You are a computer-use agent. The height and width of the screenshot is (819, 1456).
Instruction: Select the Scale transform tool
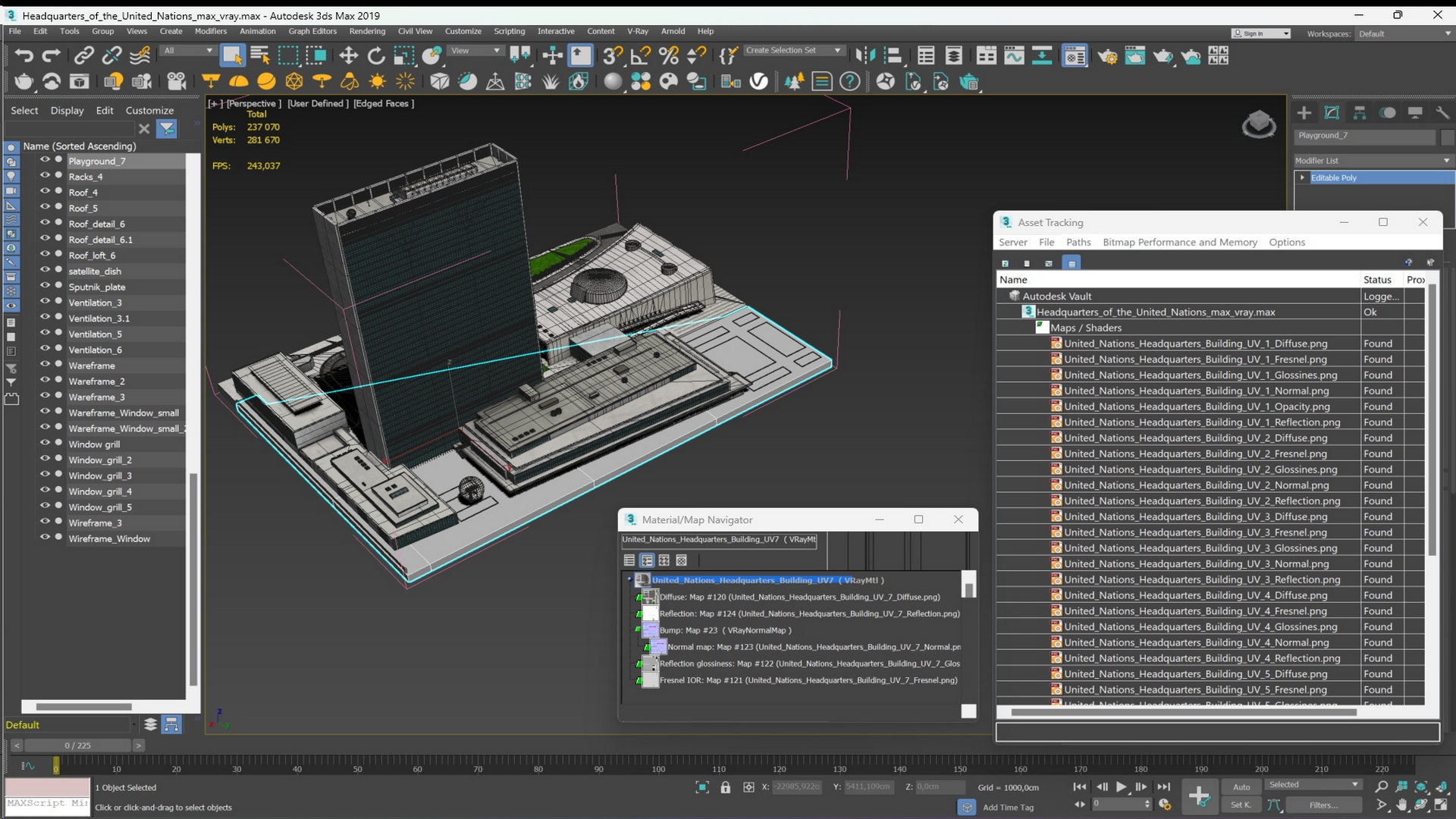pyautogui.click(x=404, y=55)
